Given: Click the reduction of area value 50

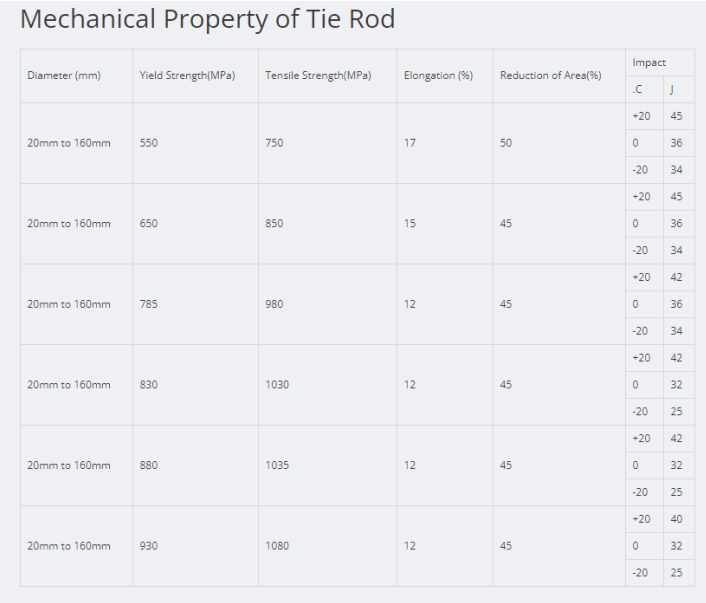Looking at the screenshot, I should [x=506, y=143].
